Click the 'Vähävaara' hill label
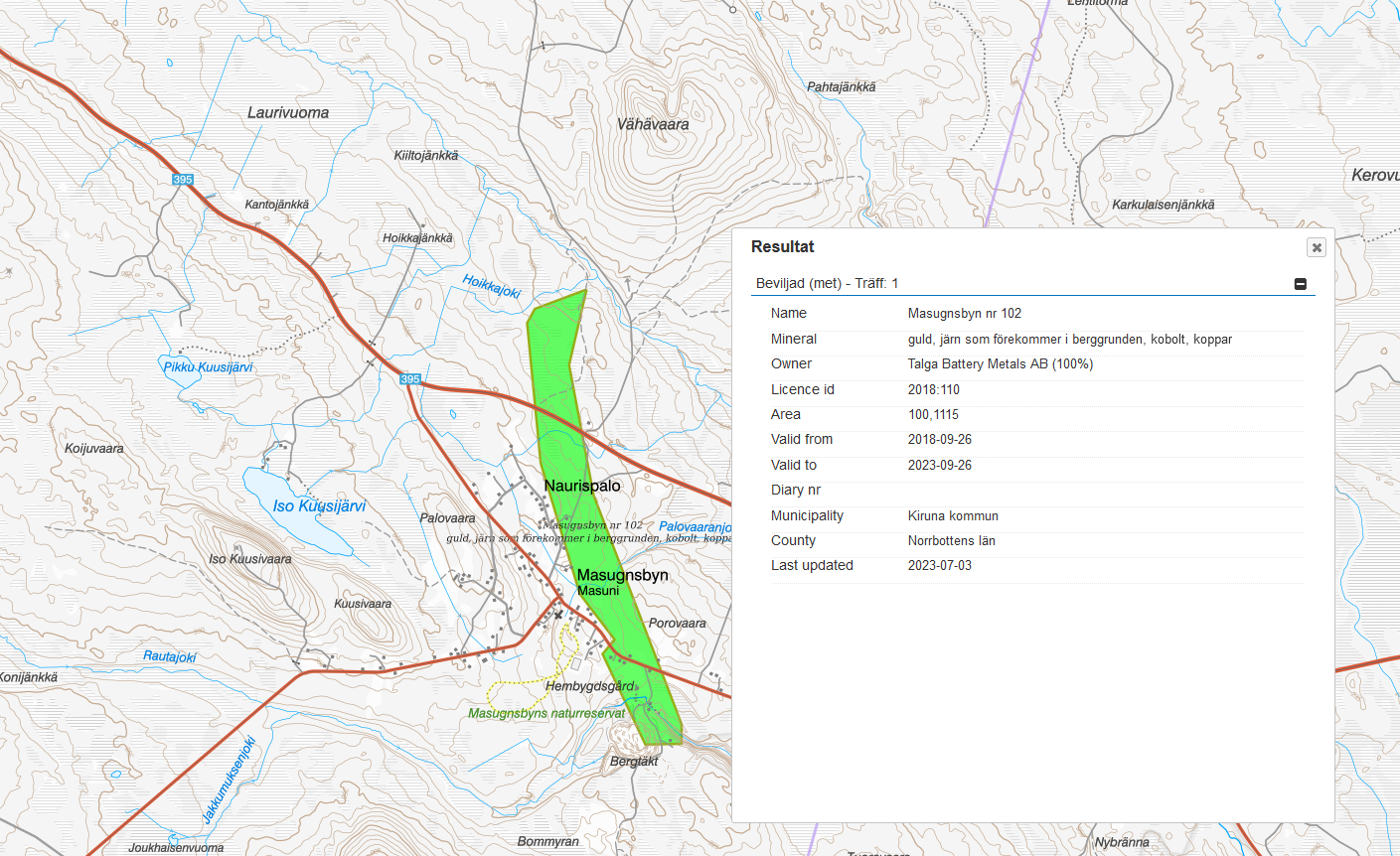 (653, 124)
